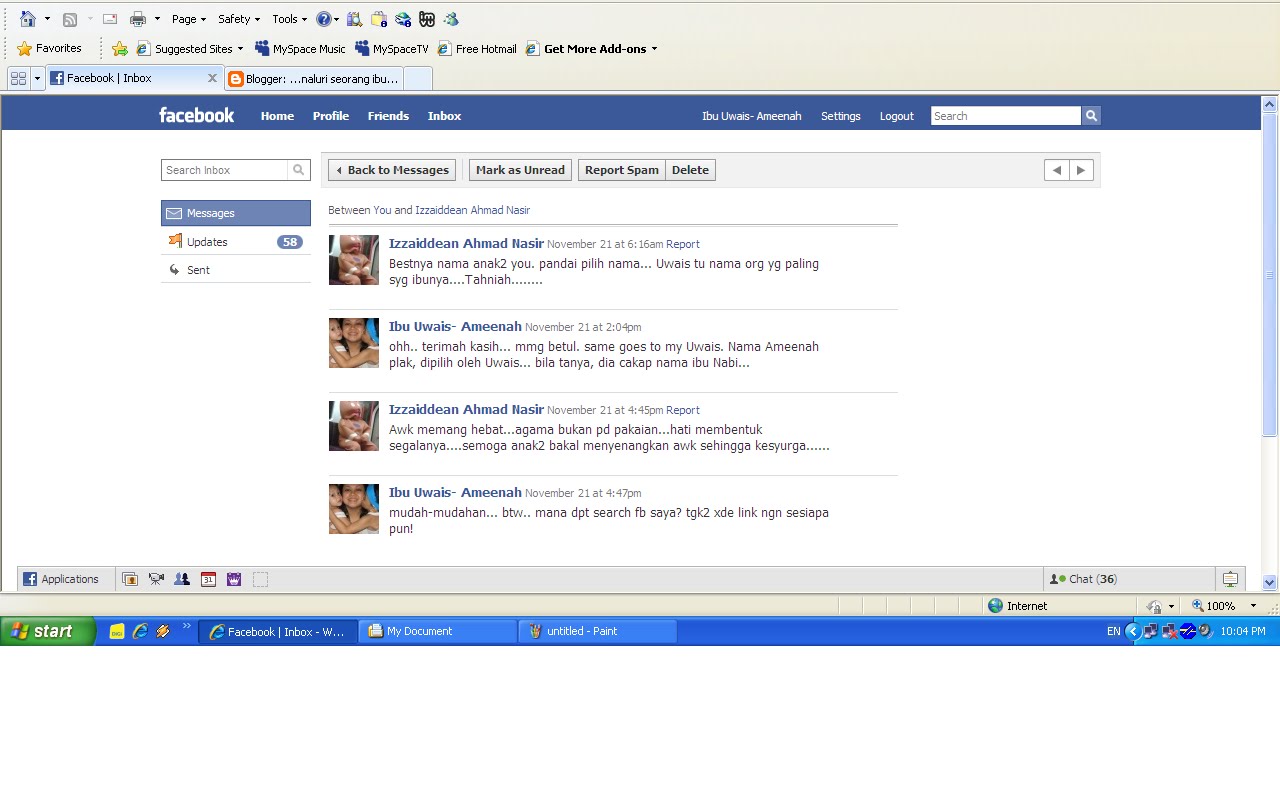Open Inbox in the Facebook navigation
1280x800 pixels.
pos(444,116)
